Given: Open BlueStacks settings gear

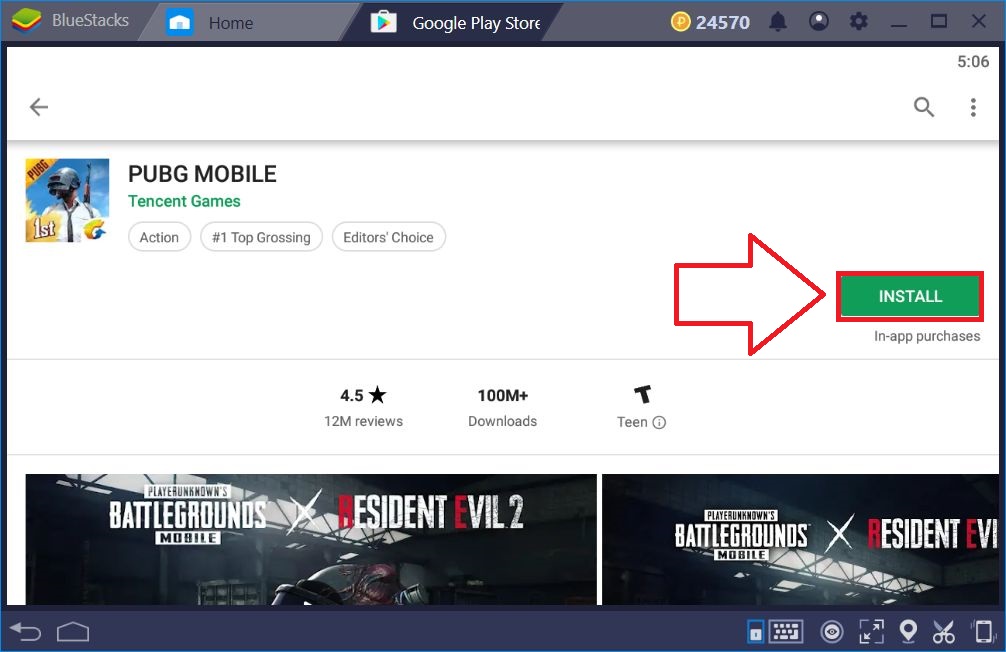Looking at the screenshot, I should [x=858, y=21].
